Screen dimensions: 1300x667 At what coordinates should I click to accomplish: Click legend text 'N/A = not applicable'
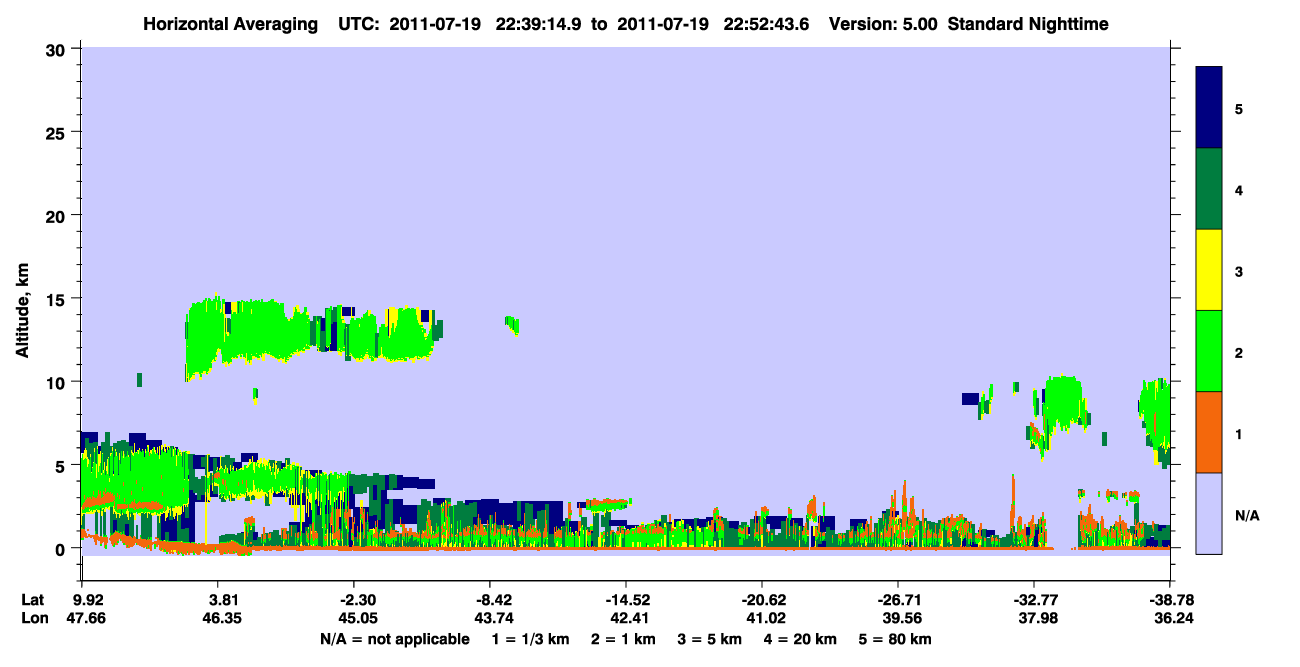(394, 639)
